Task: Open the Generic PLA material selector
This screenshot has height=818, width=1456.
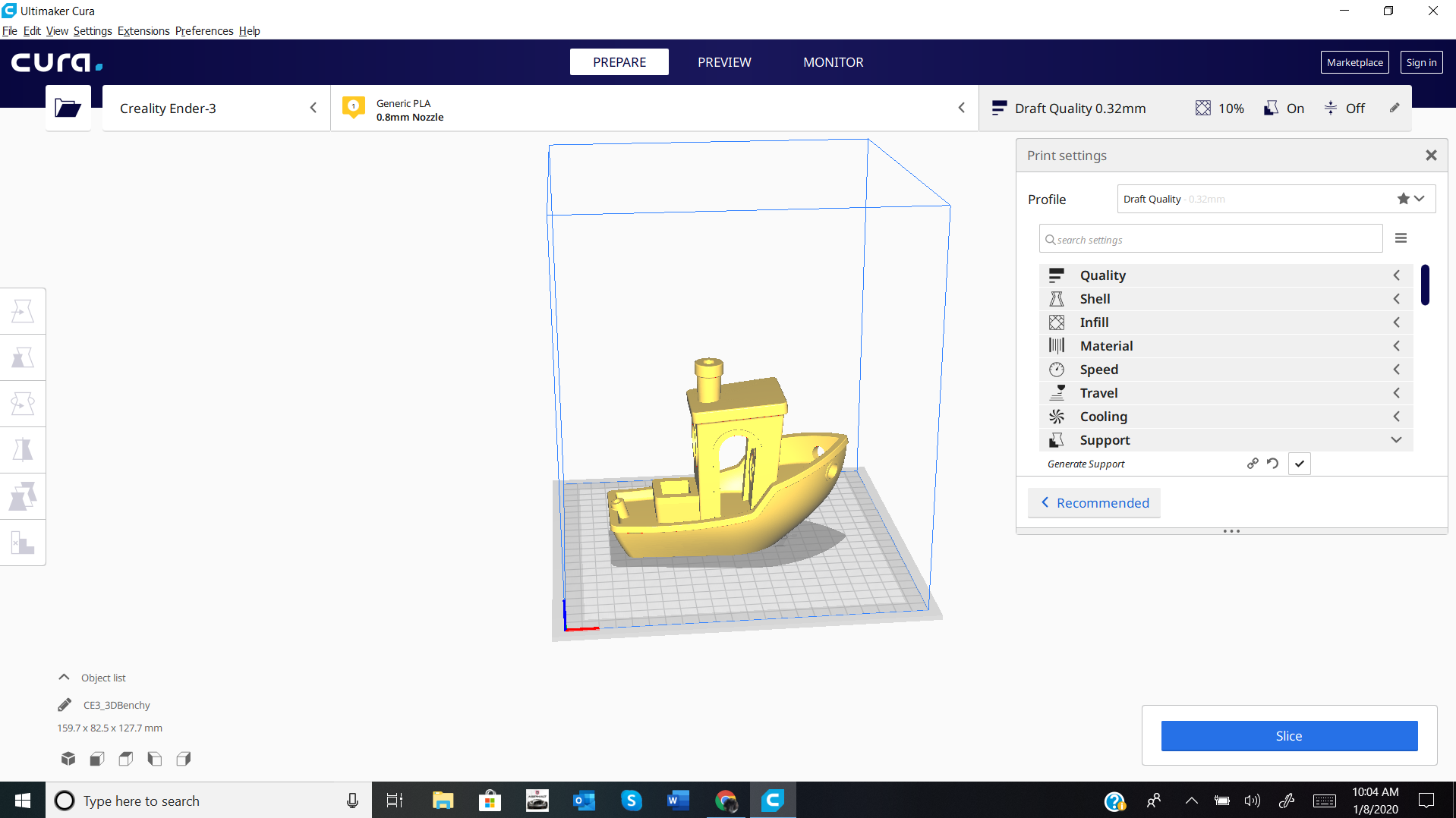Action: click(654, 108)
